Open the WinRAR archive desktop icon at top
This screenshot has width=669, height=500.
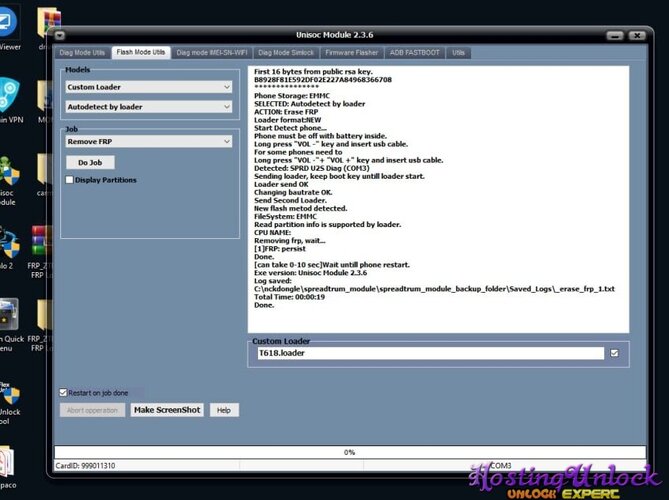[x=48, y=22]
